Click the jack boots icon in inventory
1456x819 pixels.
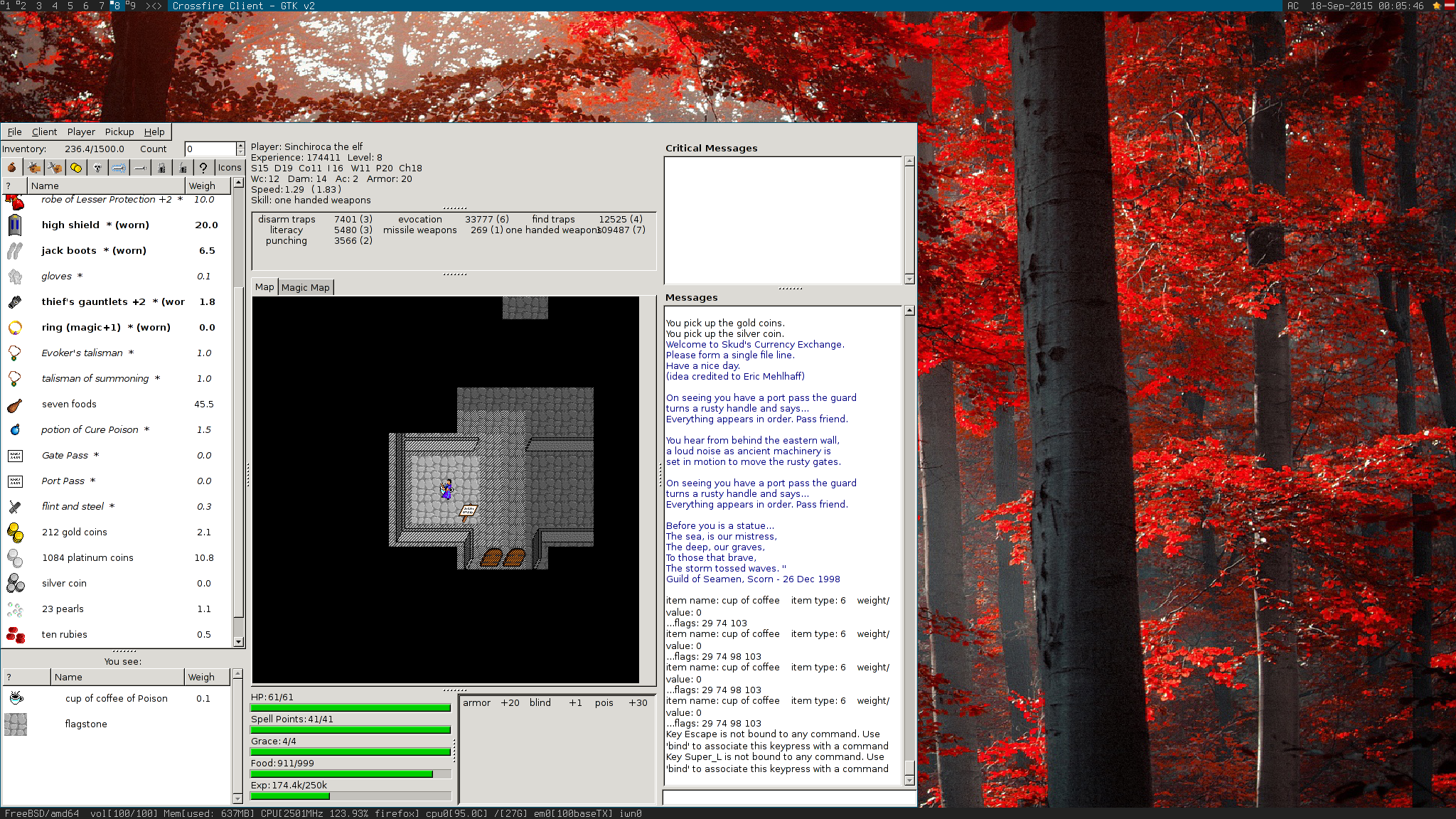pyautogui.click(x=15, y=250)
